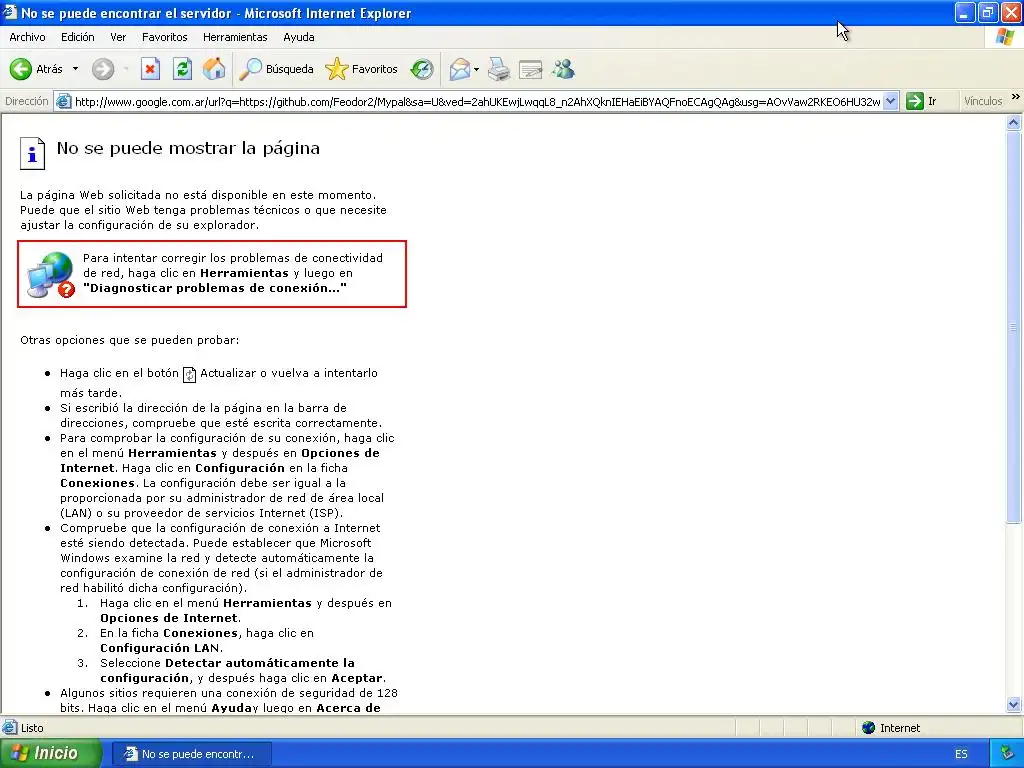Image resolution: width=1024 pixels, height=768 pixels.
Task: Restore down the Internet Explorer window
Action: tap(988, 12)
